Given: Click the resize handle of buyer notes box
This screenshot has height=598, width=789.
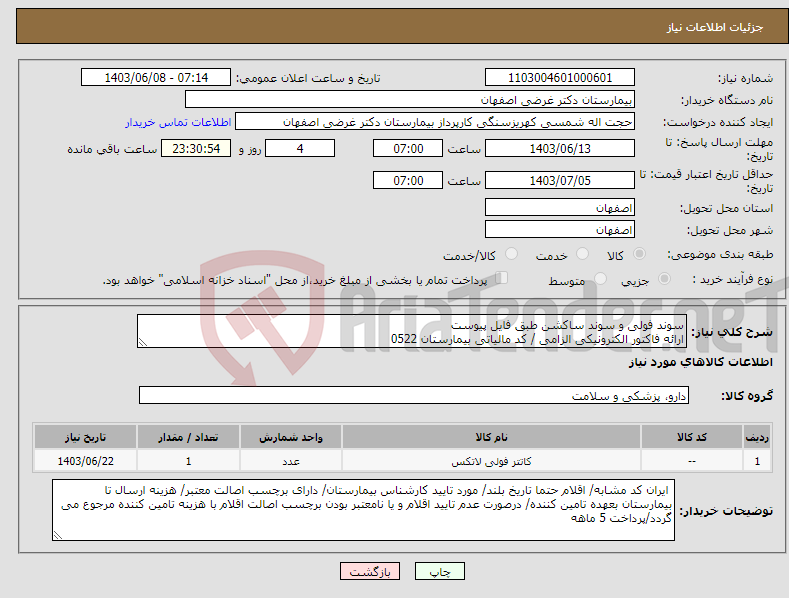Looking at the screenshot, I should click(x=58, y=536).
